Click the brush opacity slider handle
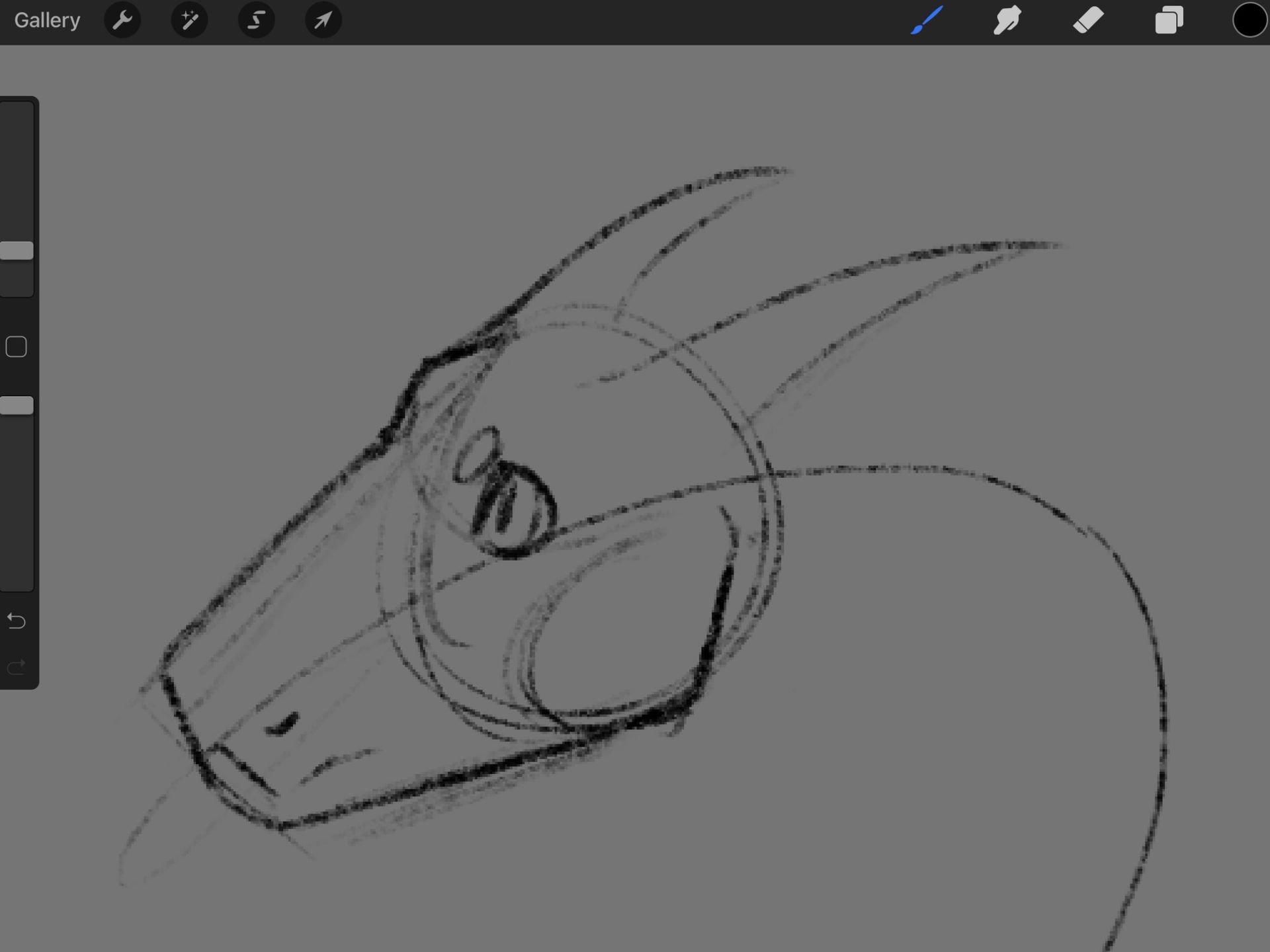The height and width of the screenshot is (952, 1270). point(17,405)
